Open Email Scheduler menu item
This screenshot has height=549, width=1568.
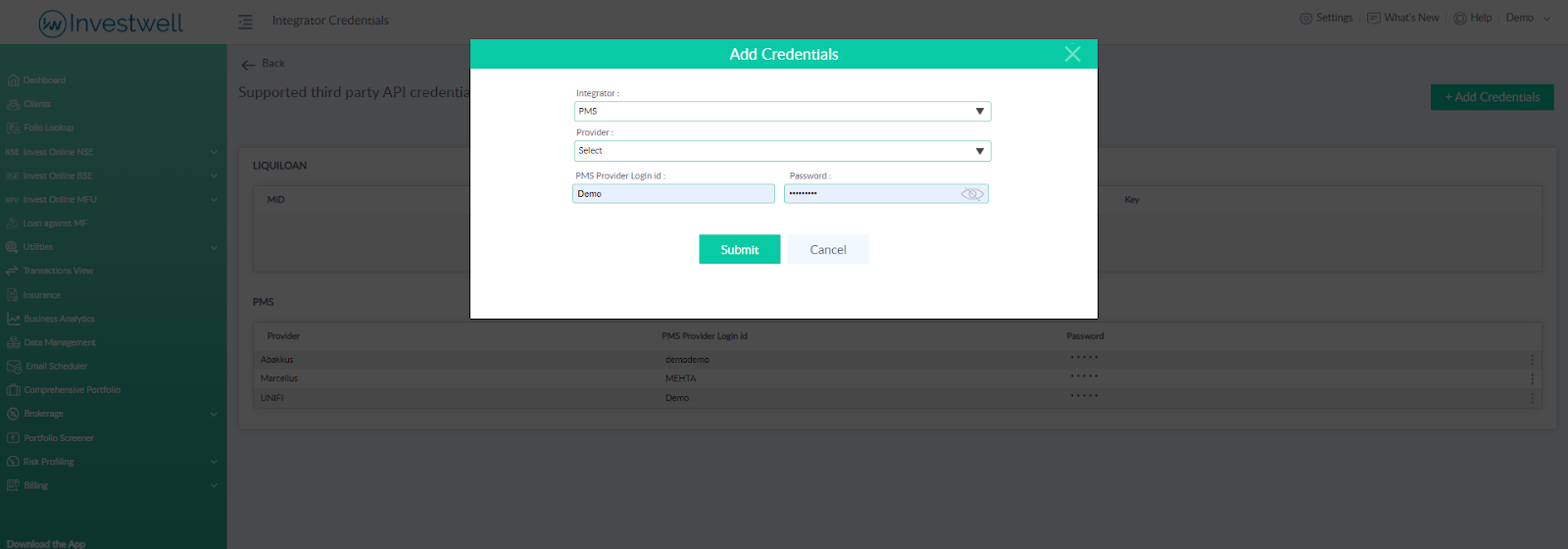(x=57, y=367)
